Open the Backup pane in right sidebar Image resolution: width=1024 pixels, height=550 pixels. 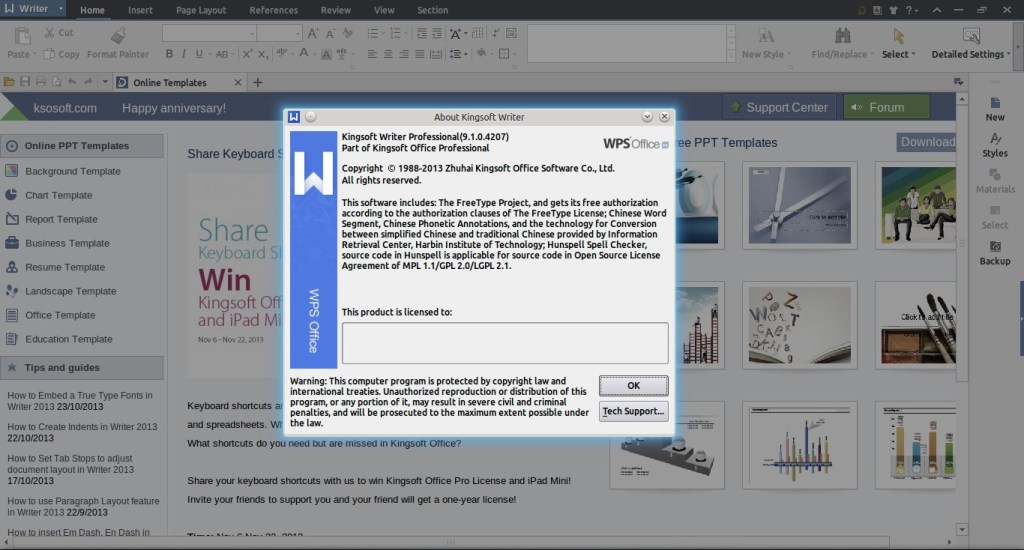click(x=995, y=253)
